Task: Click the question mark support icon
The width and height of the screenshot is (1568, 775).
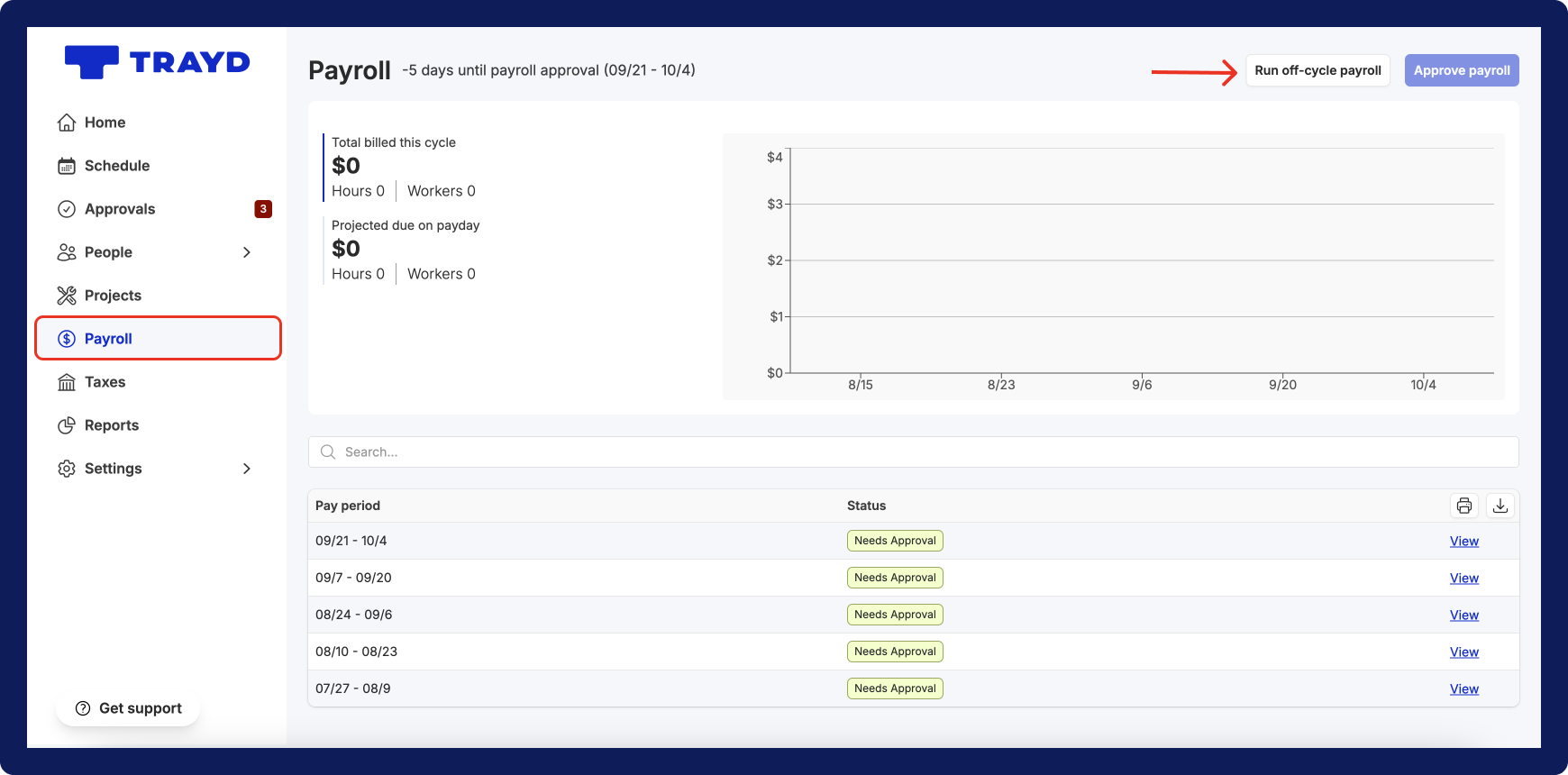Action: click(x=83, y=708)
